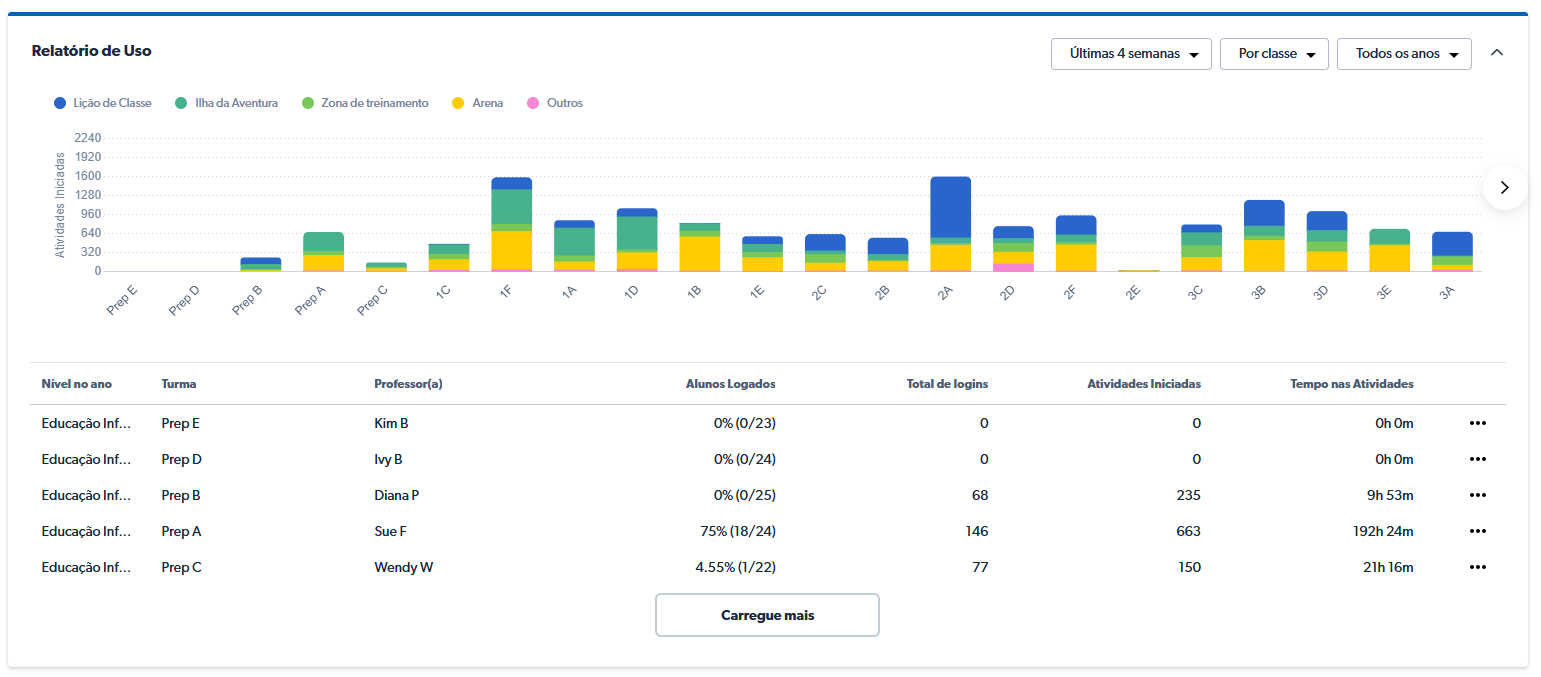Image resolution: width=1541 pixels, height=677 pixels.
Task: Open the three-dot menu for Prep B row
Action: tap(1477, 495)
